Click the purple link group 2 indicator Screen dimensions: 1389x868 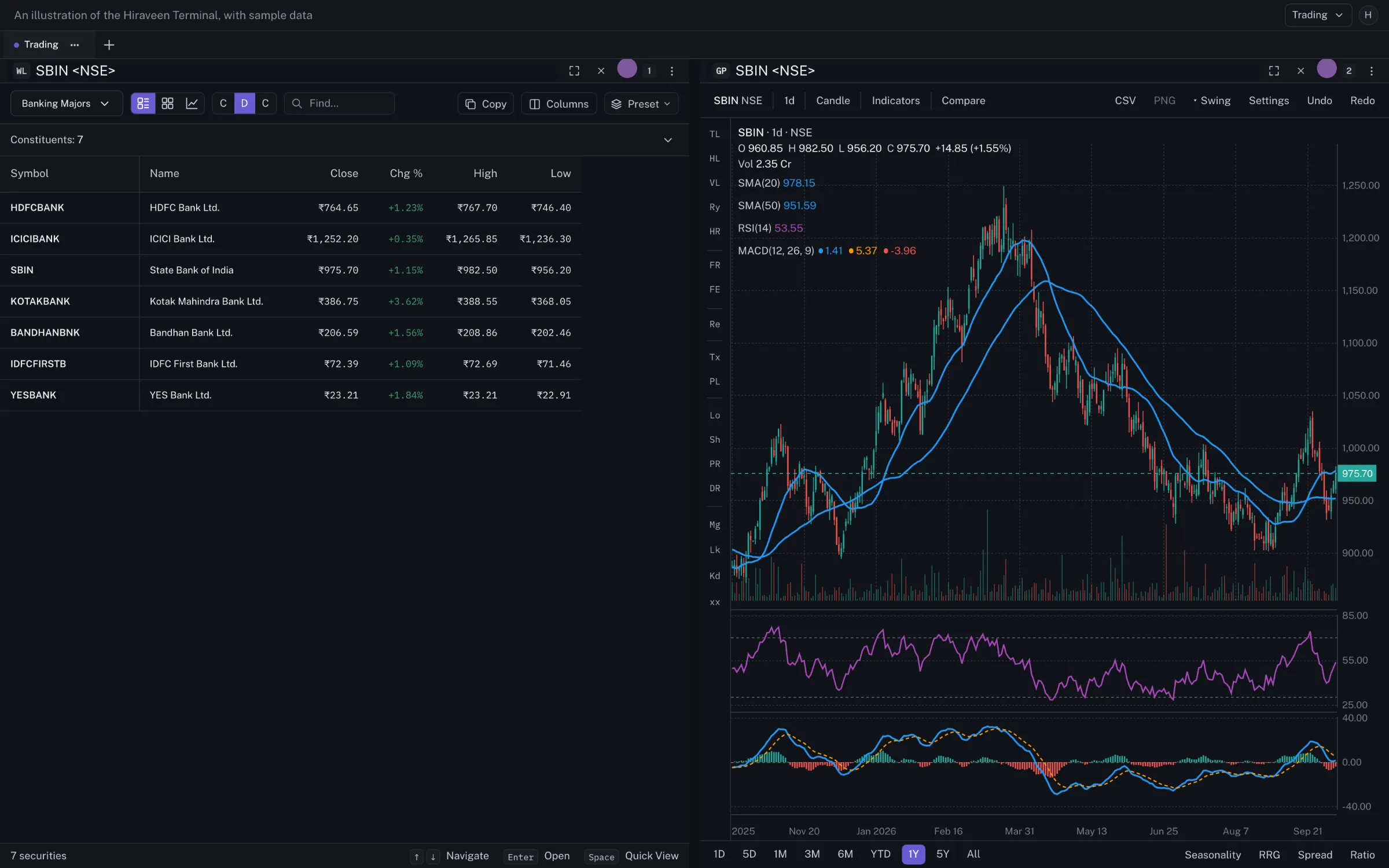click(1327, 69)
